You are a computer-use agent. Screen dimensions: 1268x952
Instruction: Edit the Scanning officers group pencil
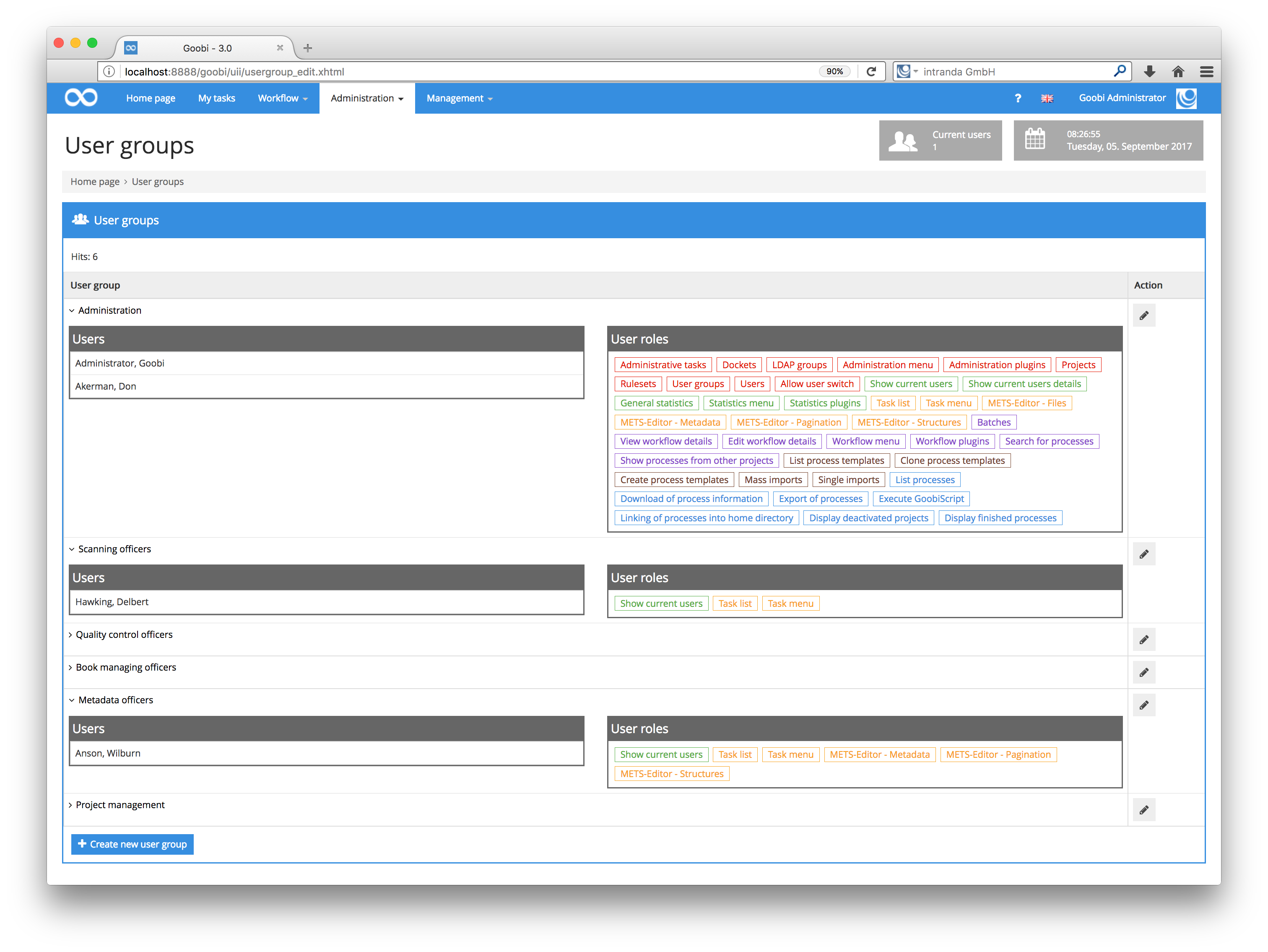pos(1143,554)
